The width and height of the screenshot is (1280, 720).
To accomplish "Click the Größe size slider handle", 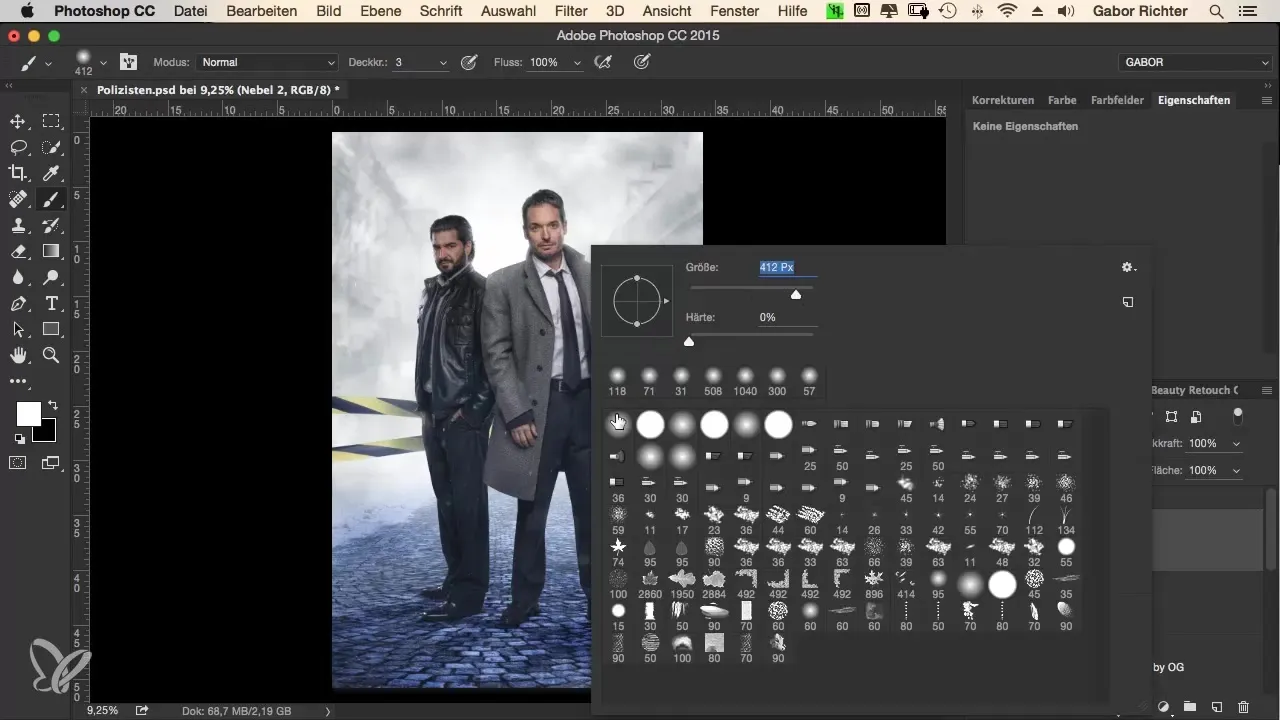I will tap(796, 294).
